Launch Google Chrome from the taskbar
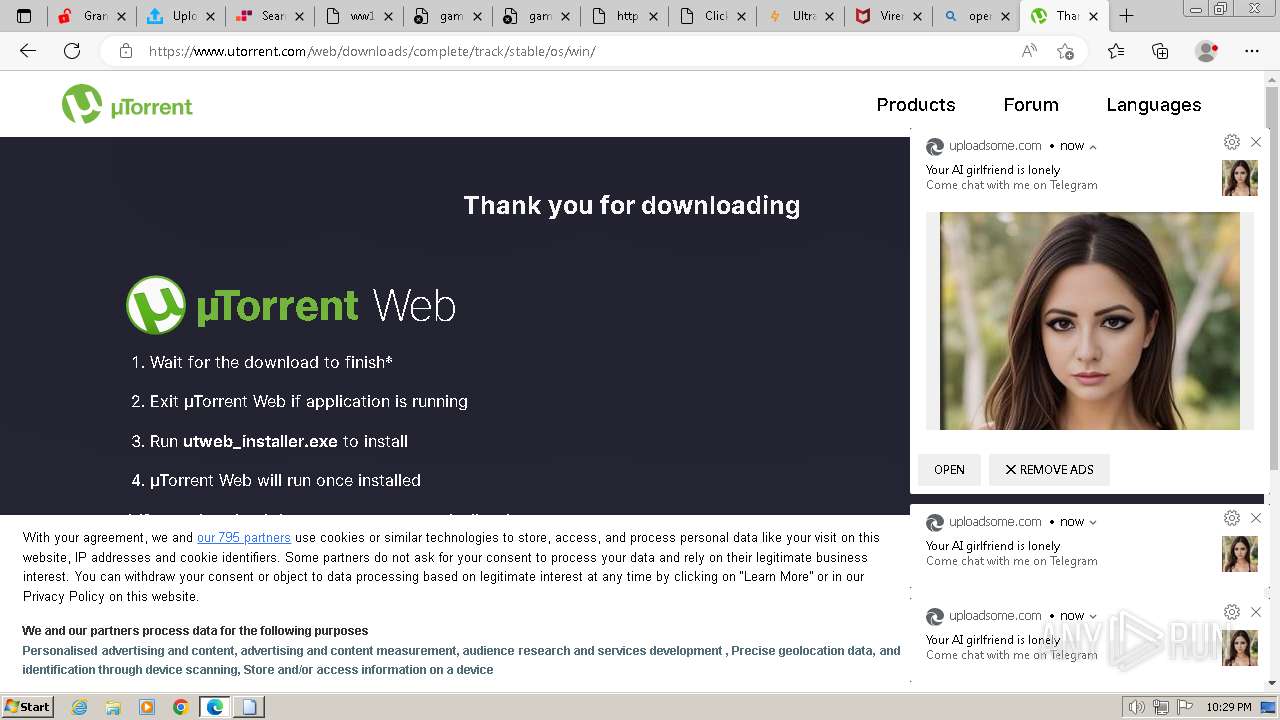 181,707
